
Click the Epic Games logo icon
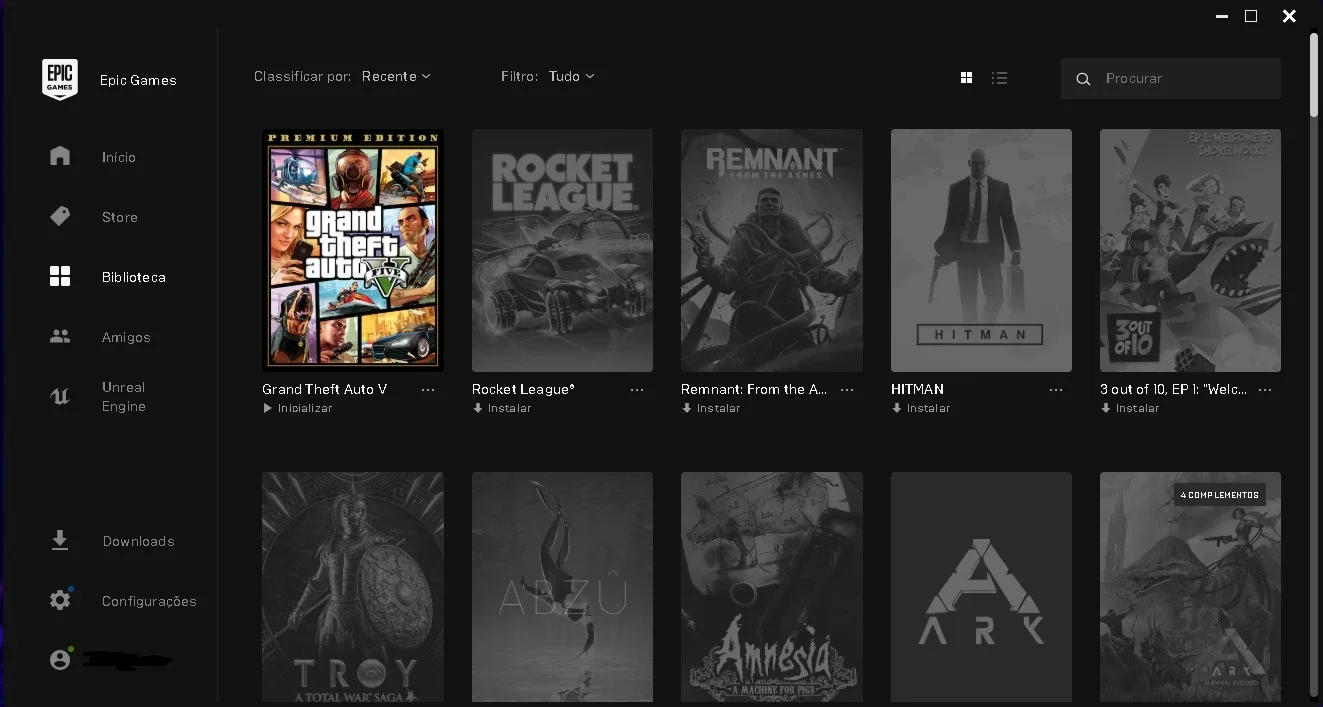click(x=60, y=79)
